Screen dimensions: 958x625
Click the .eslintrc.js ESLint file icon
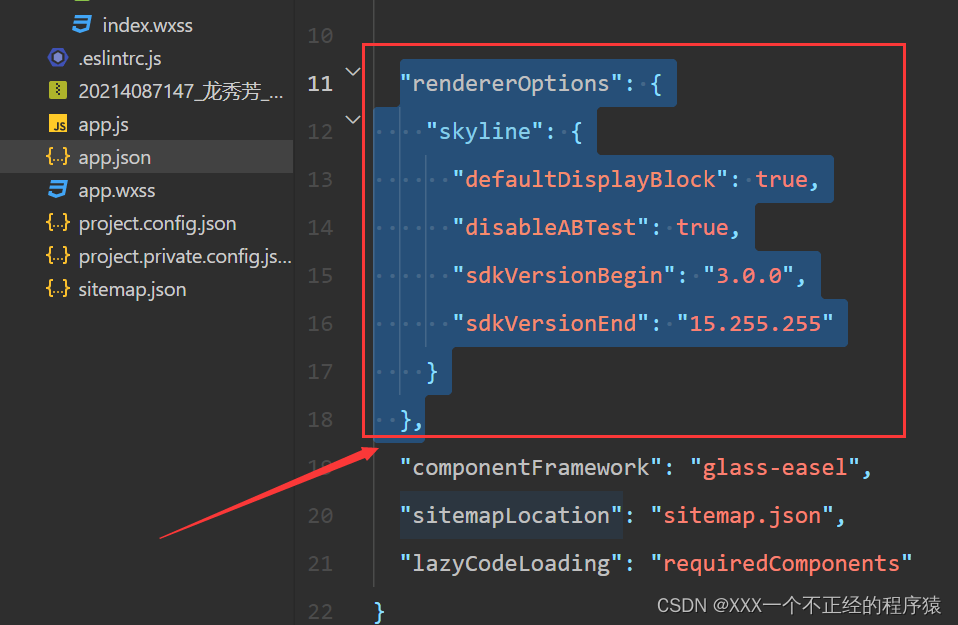click(x=58, y=57)
